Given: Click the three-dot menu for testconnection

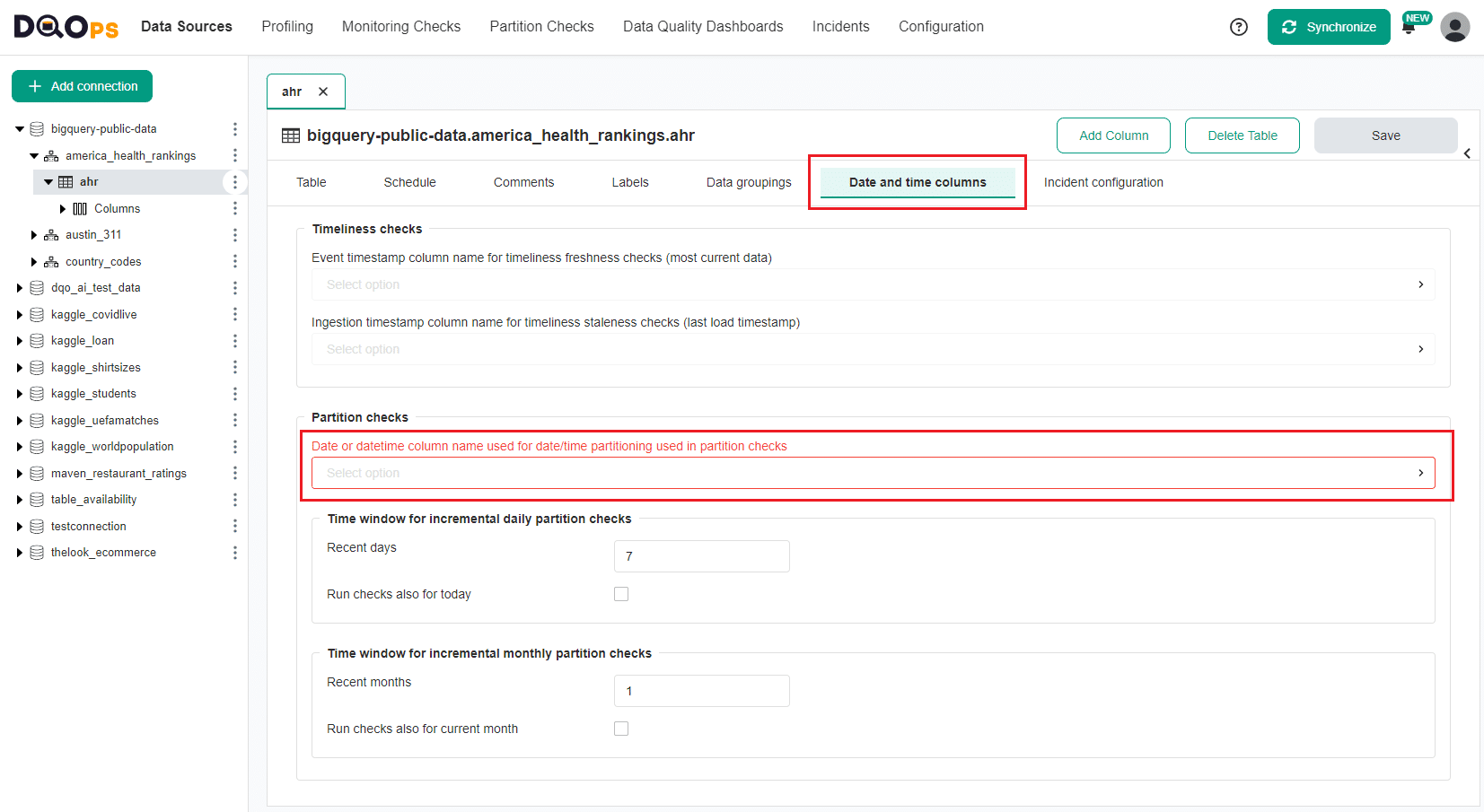Looking at the screenshot, I should point(234,526).
